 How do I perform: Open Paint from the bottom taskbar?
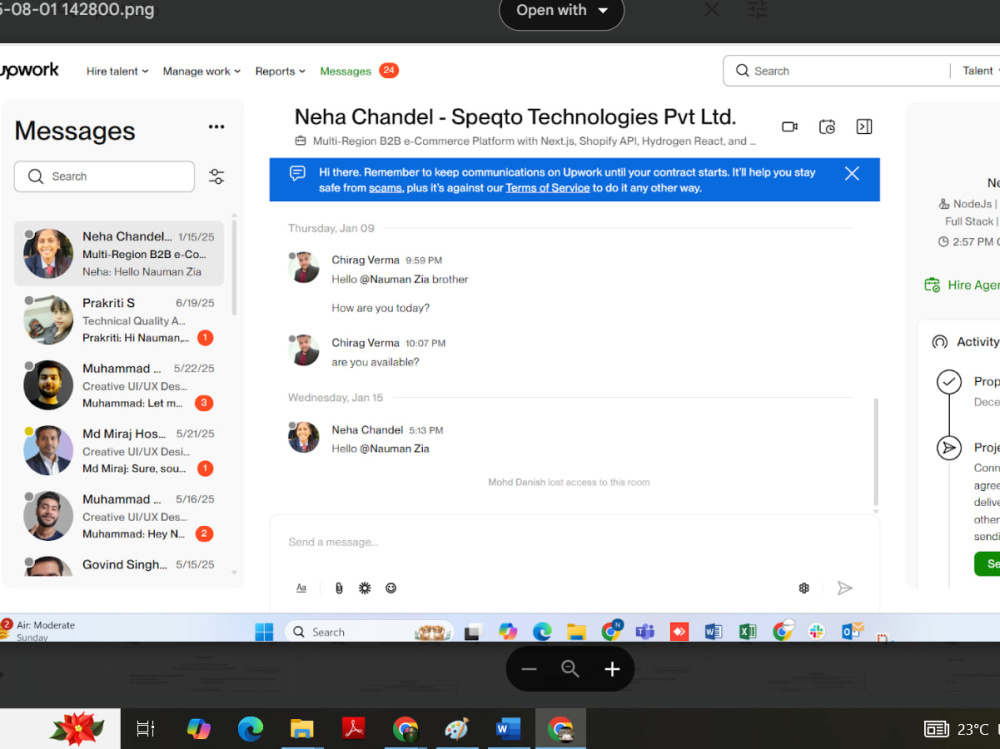(x=457, y=728)
